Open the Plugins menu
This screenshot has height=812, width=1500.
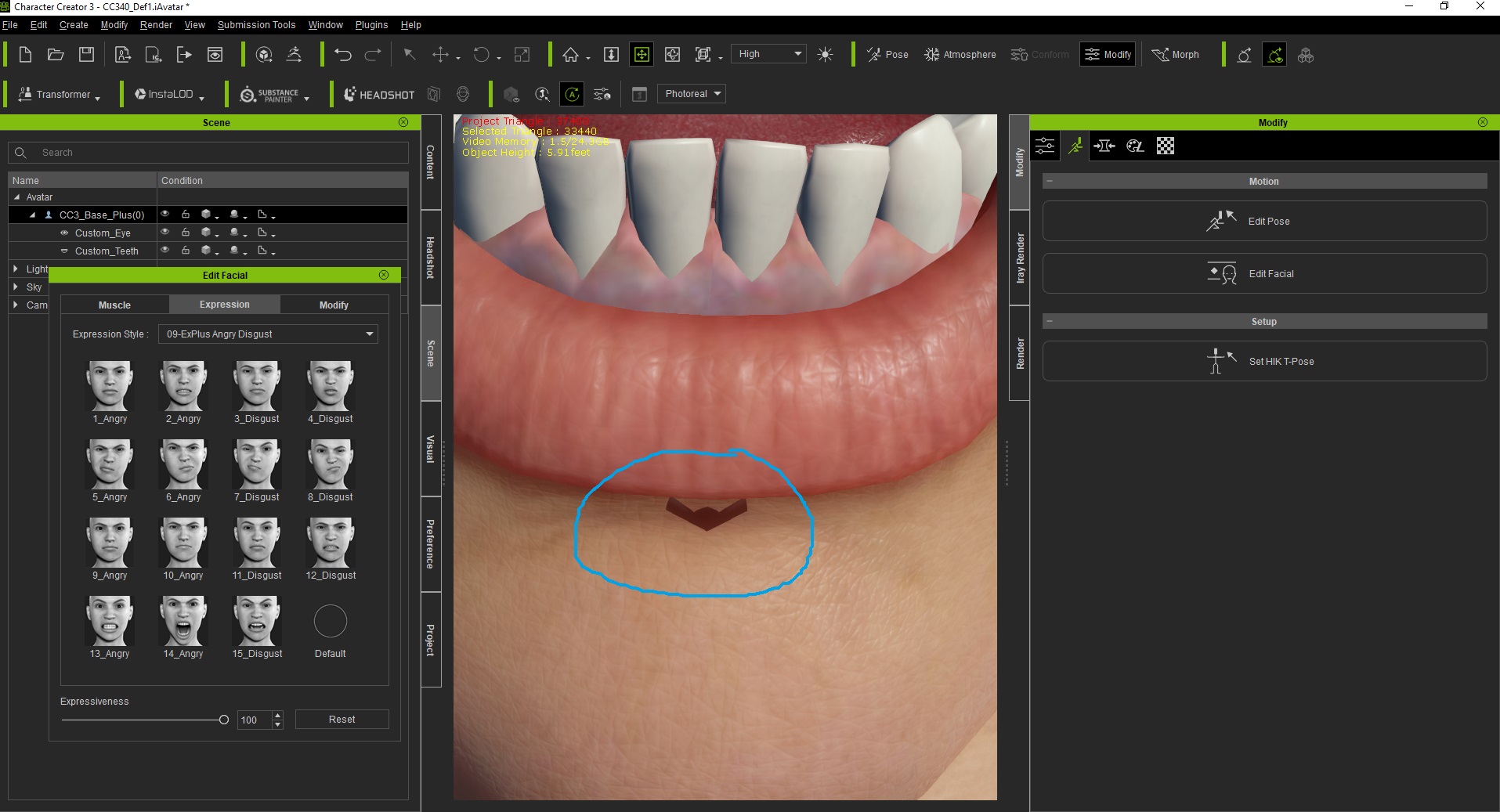pos(371,25)
